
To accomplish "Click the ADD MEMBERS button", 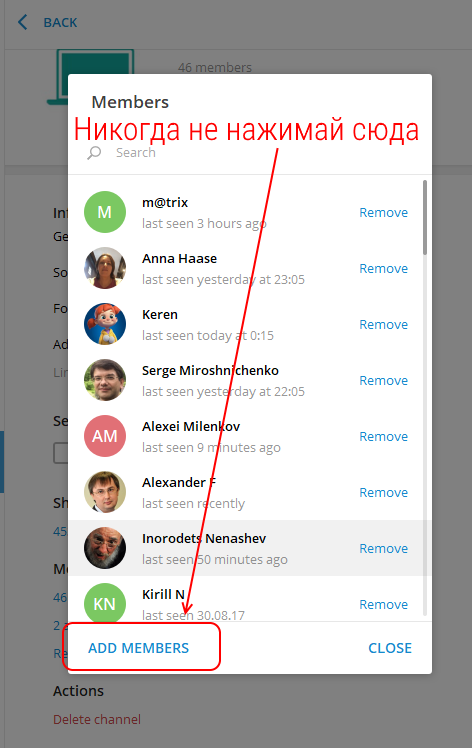I will coord(138,648).
